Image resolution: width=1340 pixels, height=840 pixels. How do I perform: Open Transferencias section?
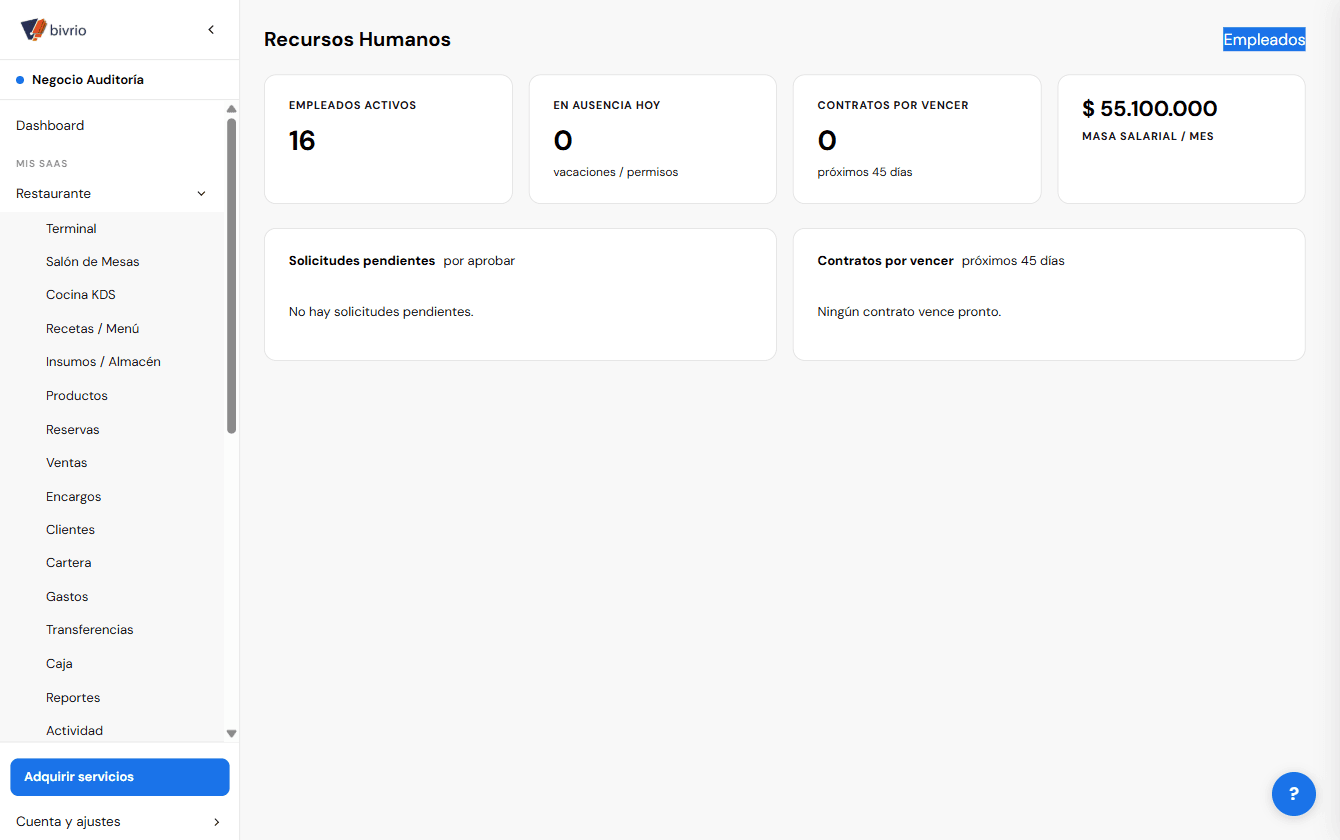coord(90,630)
